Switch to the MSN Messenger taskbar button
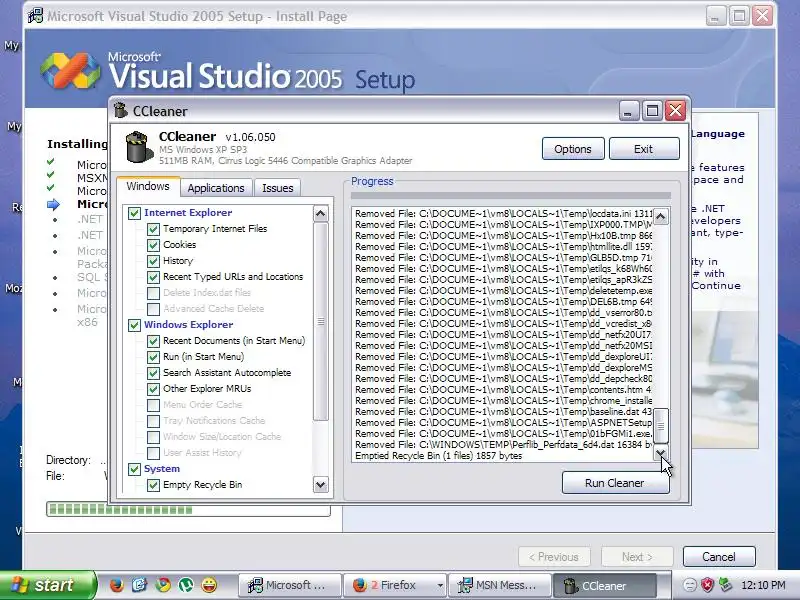 500,585
